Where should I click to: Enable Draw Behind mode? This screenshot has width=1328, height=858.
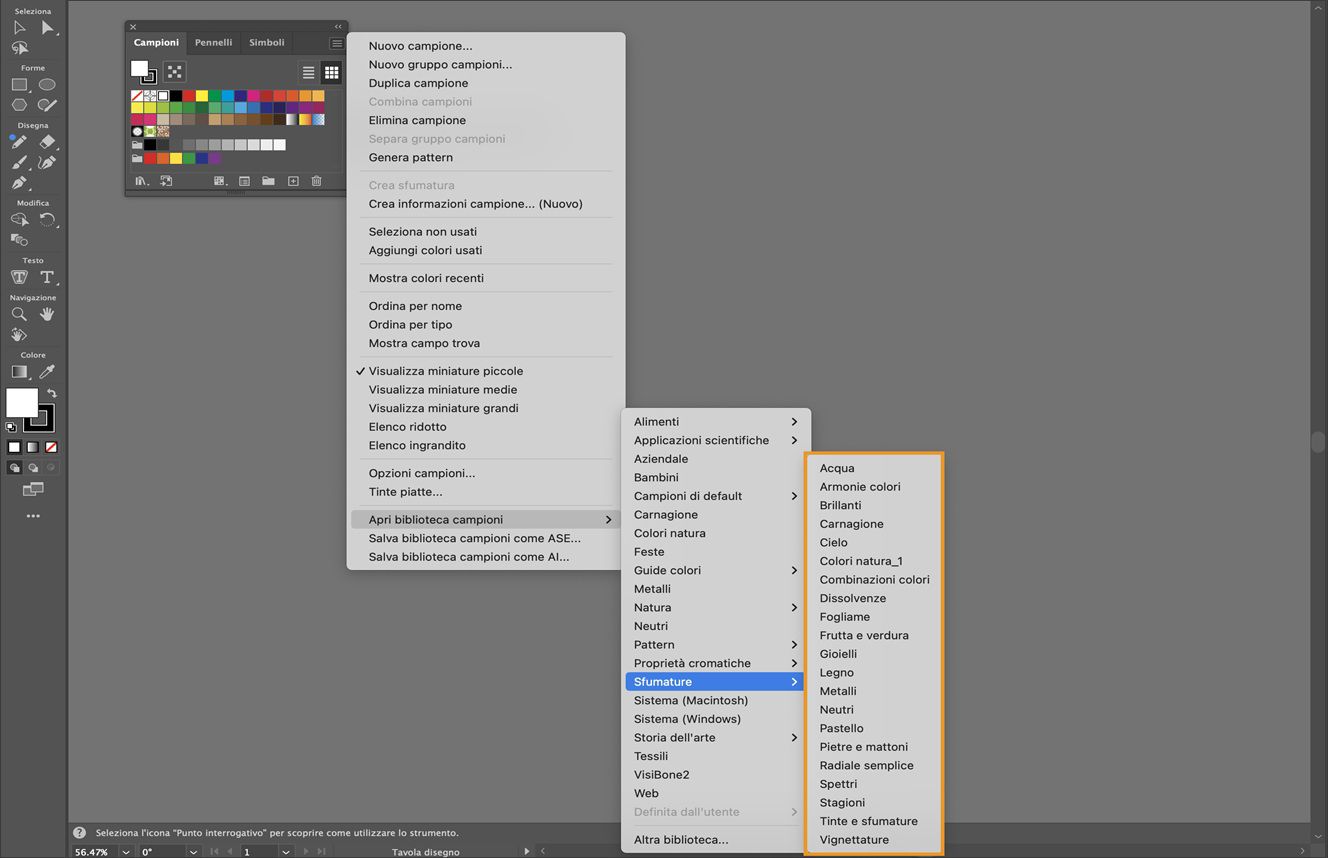(33, 467)
